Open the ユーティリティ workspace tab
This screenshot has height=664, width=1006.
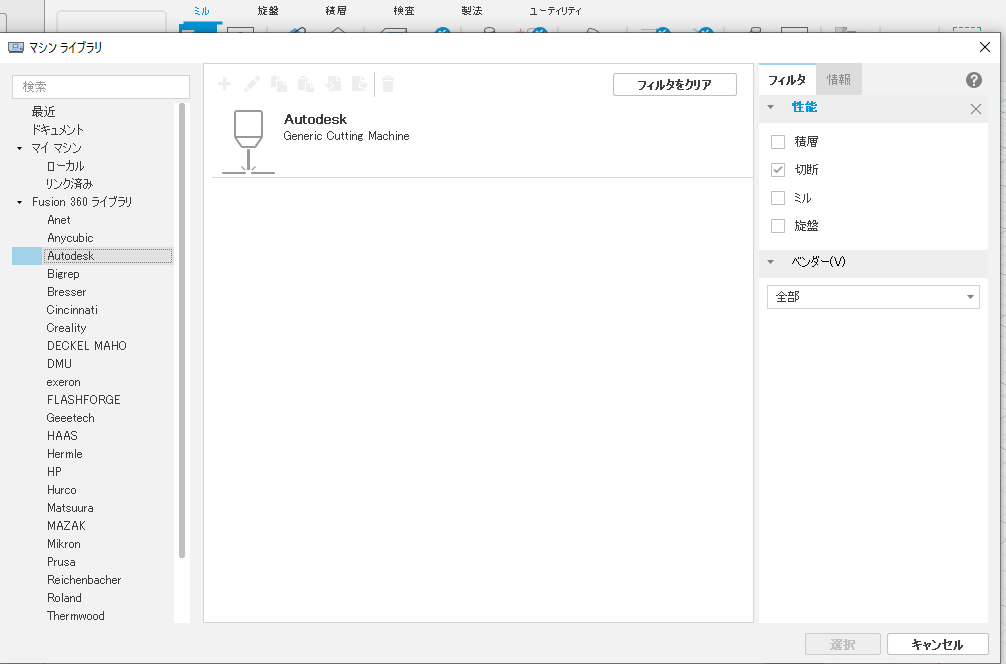(x=556, y=11)
